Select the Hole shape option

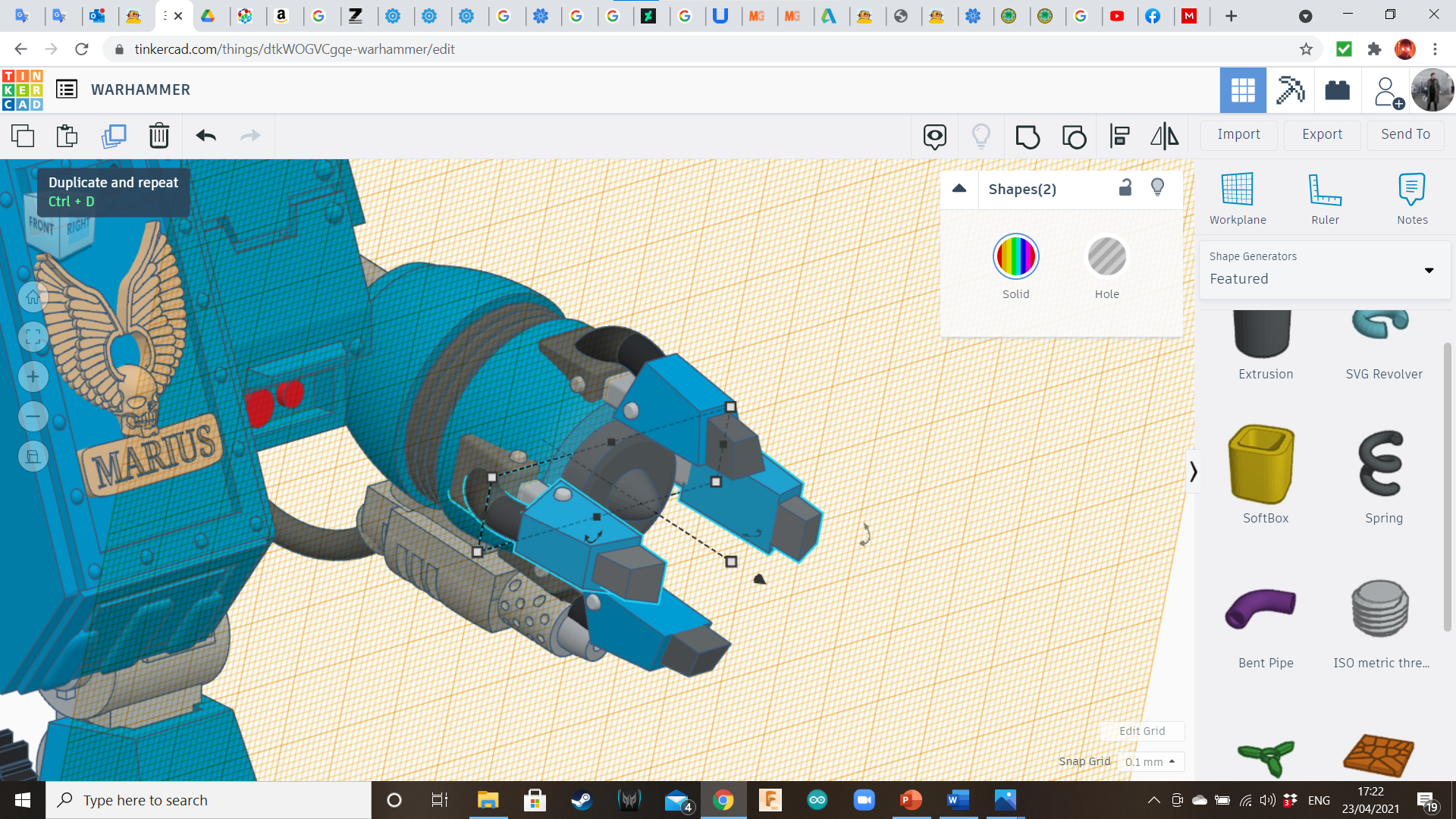(1106, 257)
